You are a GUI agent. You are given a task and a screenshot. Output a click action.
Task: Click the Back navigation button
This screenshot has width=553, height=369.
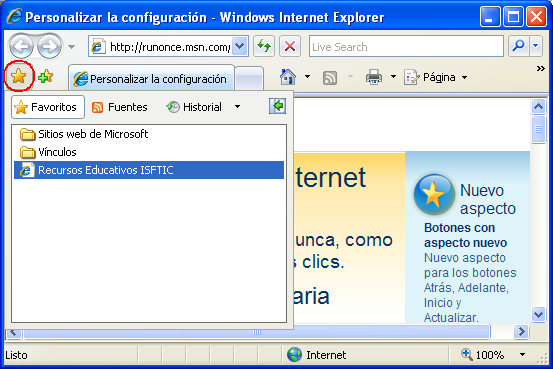[21, 46]
